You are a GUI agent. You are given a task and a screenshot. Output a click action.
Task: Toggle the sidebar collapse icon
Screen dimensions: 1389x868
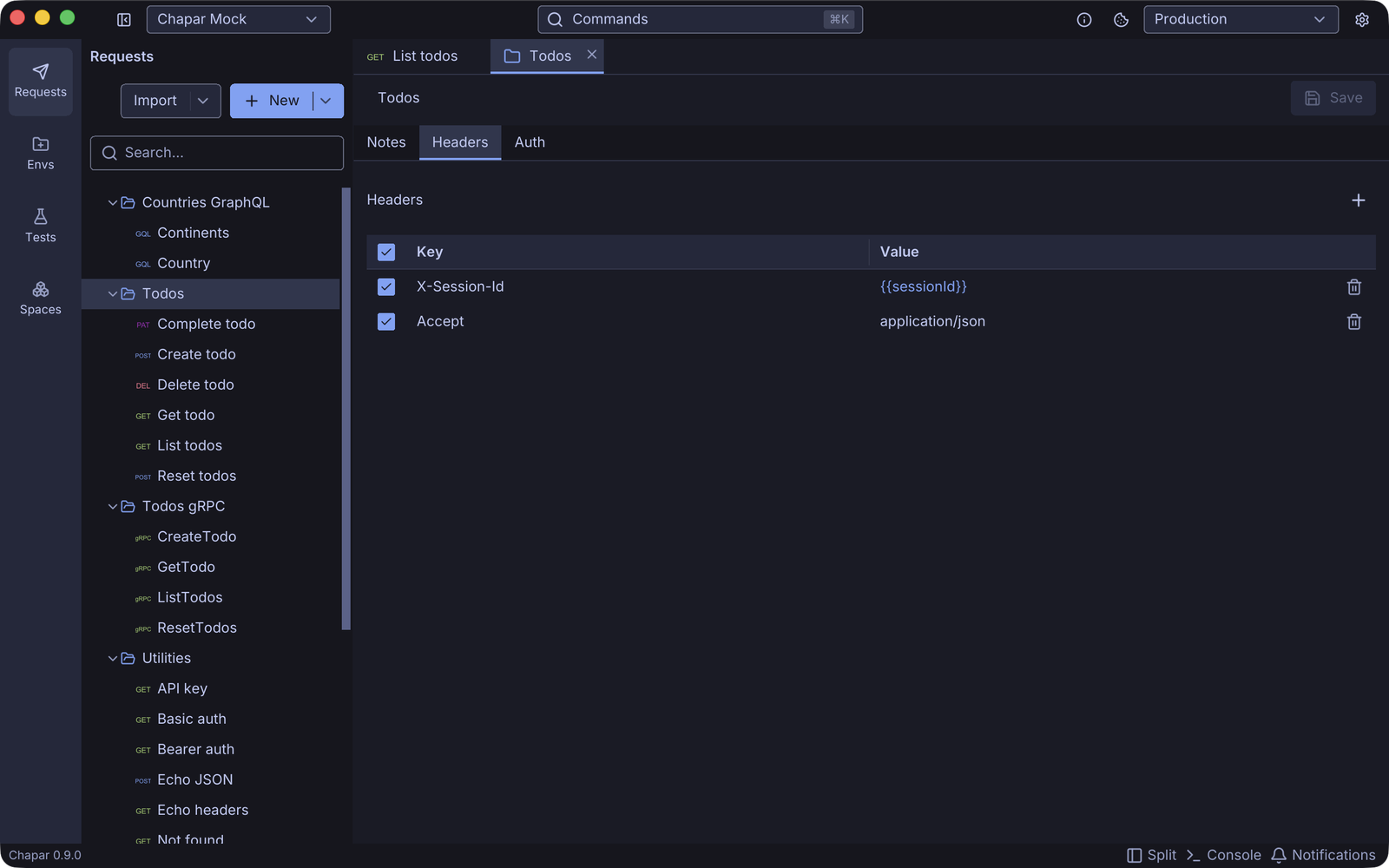[124, 19]
